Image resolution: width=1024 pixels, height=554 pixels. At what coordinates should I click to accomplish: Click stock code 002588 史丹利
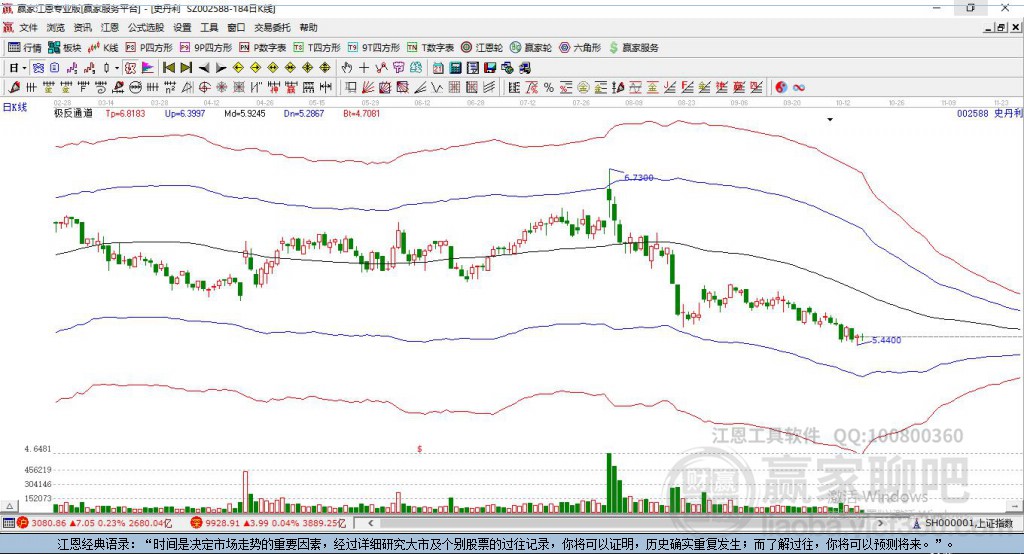point(989,113)
